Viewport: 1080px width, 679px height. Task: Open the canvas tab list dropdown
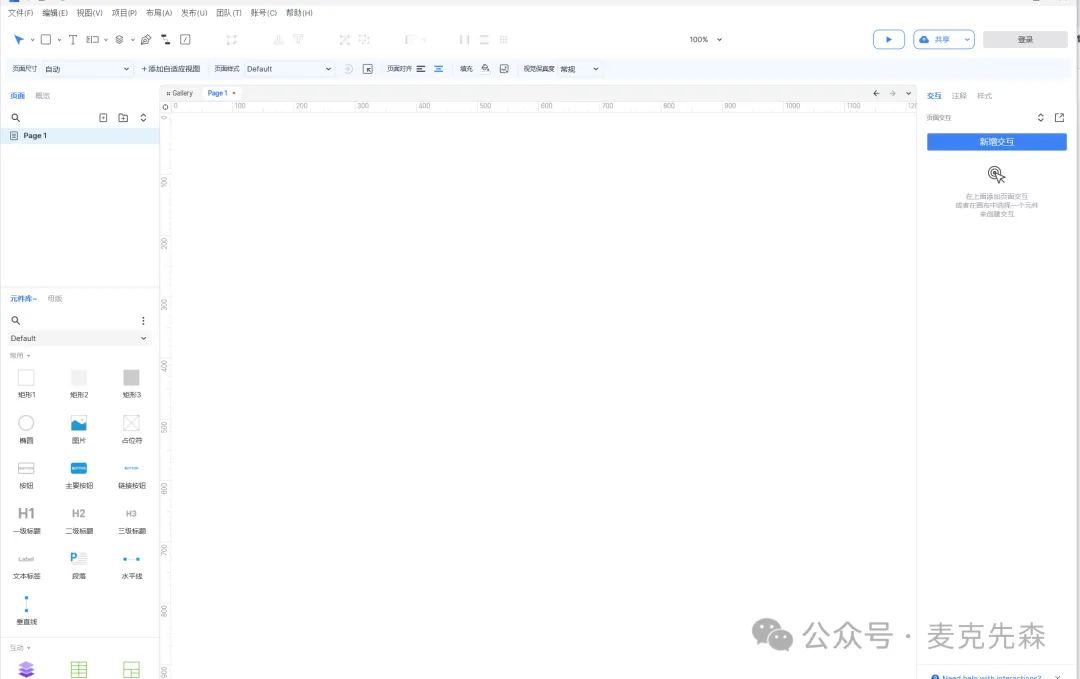[x=908, y=93]
